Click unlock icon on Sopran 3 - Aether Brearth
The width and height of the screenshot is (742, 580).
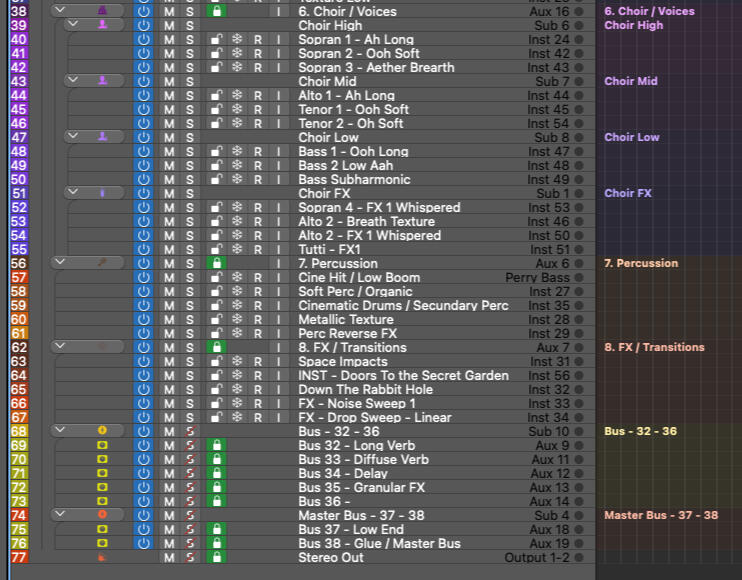point(216,68)
